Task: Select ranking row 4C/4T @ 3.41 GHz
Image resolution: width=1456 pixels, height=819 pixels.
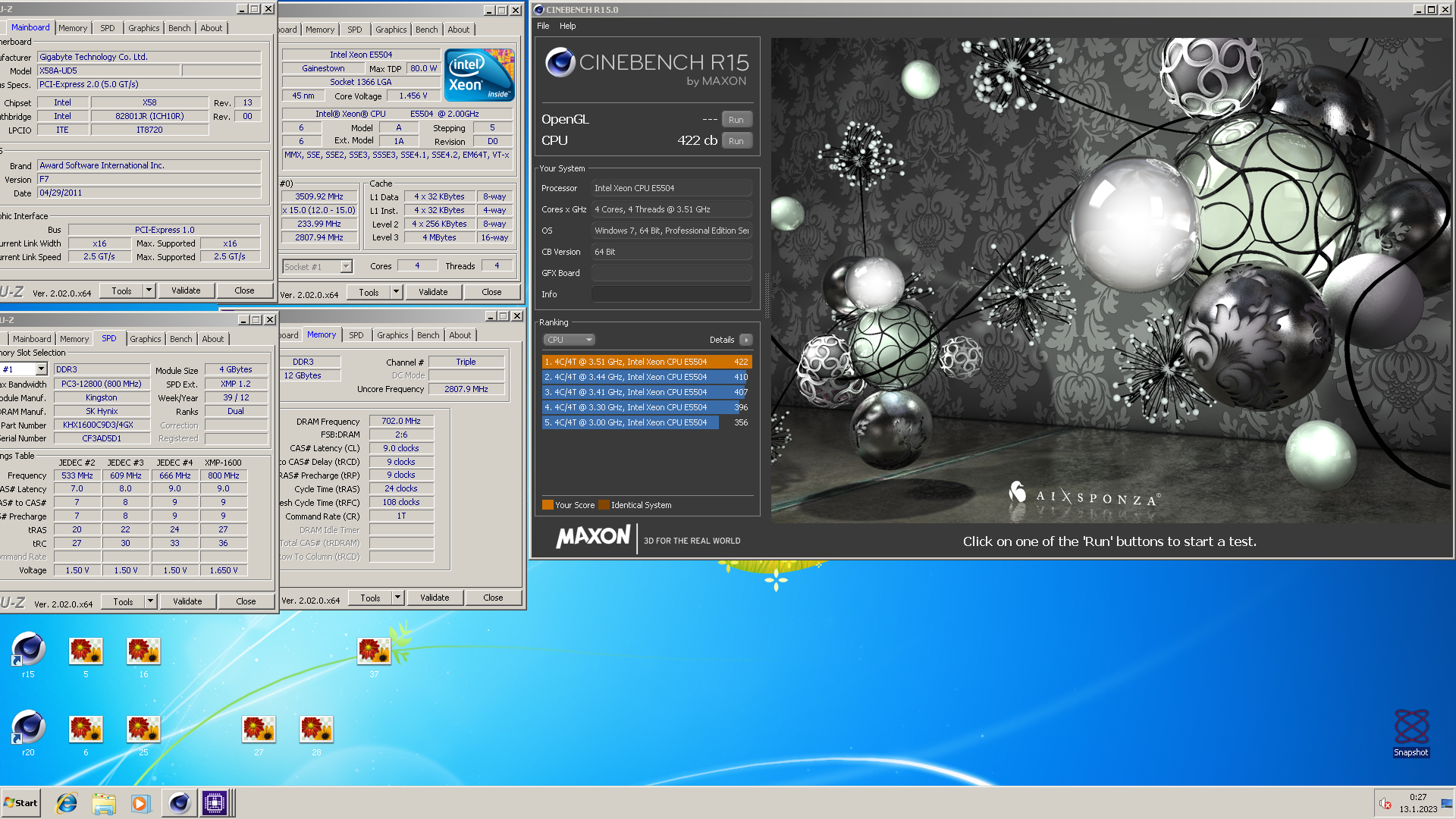Action: point(647,392)
